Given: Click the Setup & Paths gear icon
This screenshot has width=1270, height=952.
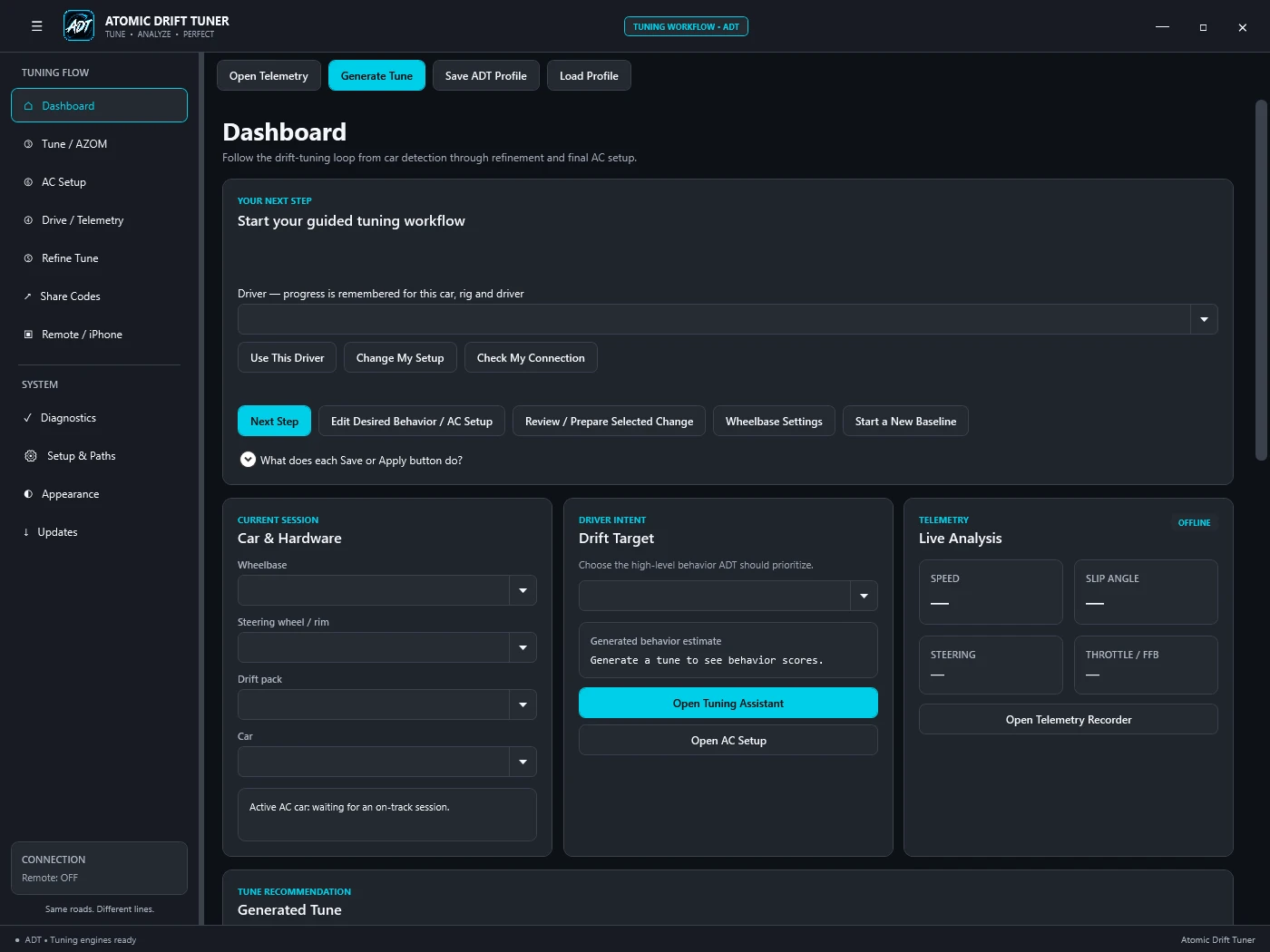Looking at the screenshot, I should pyautogui.click(x=31, y=456).
